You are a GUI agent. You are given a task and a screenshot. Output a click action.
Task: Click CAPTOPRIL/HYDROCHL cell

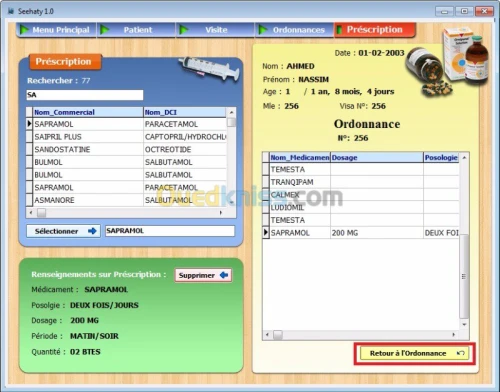[x=185, y=137]
